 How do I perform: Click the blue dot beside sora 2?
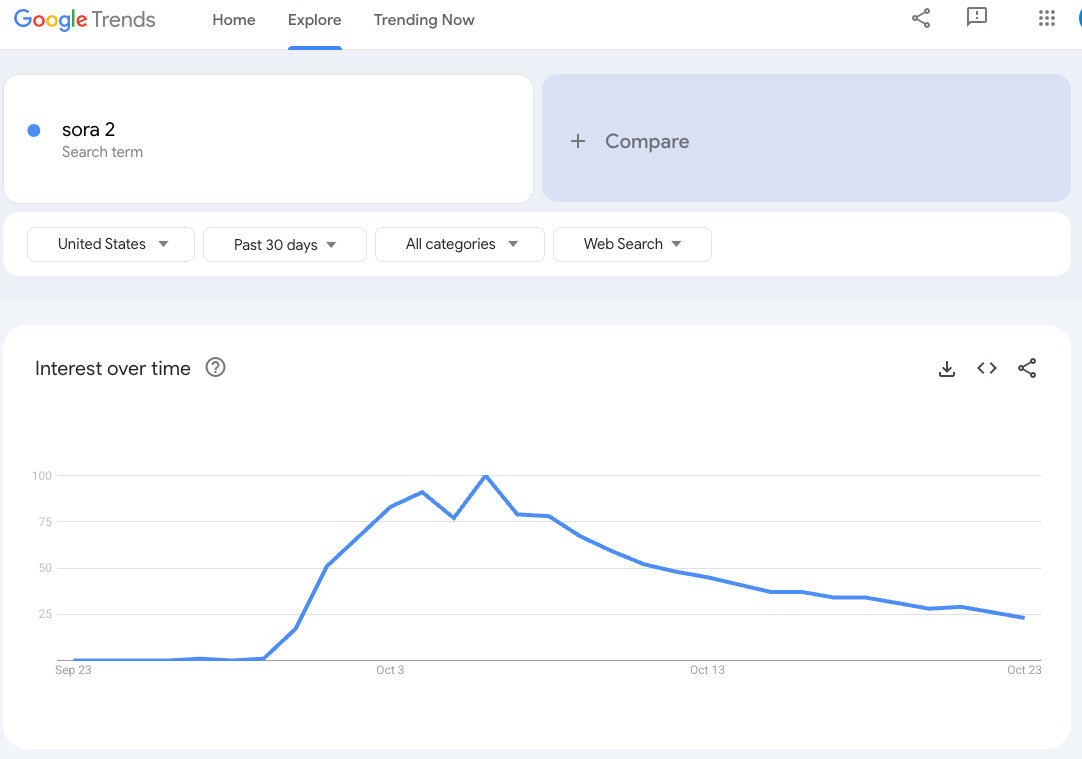pos(34,130)
